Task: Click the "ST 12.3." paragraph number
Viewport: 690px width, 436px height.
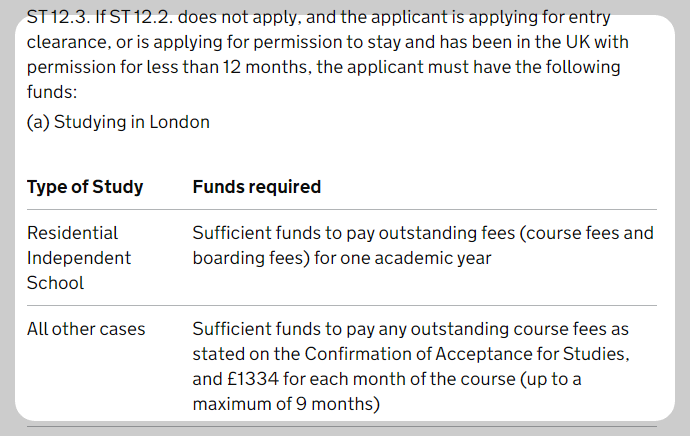Action: 58,18
